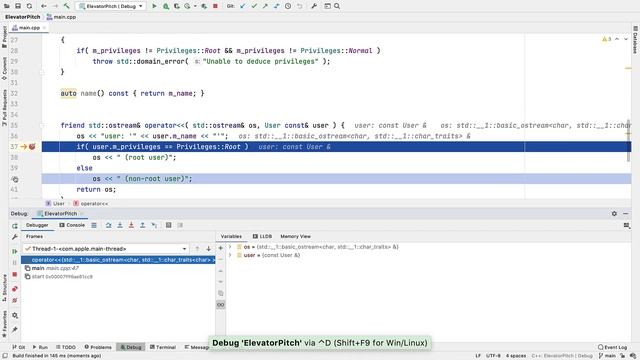This screenshot has height=360, width=640.
Task: Click the 'main' Git branch in status bar
Action: tap(607, 356)
